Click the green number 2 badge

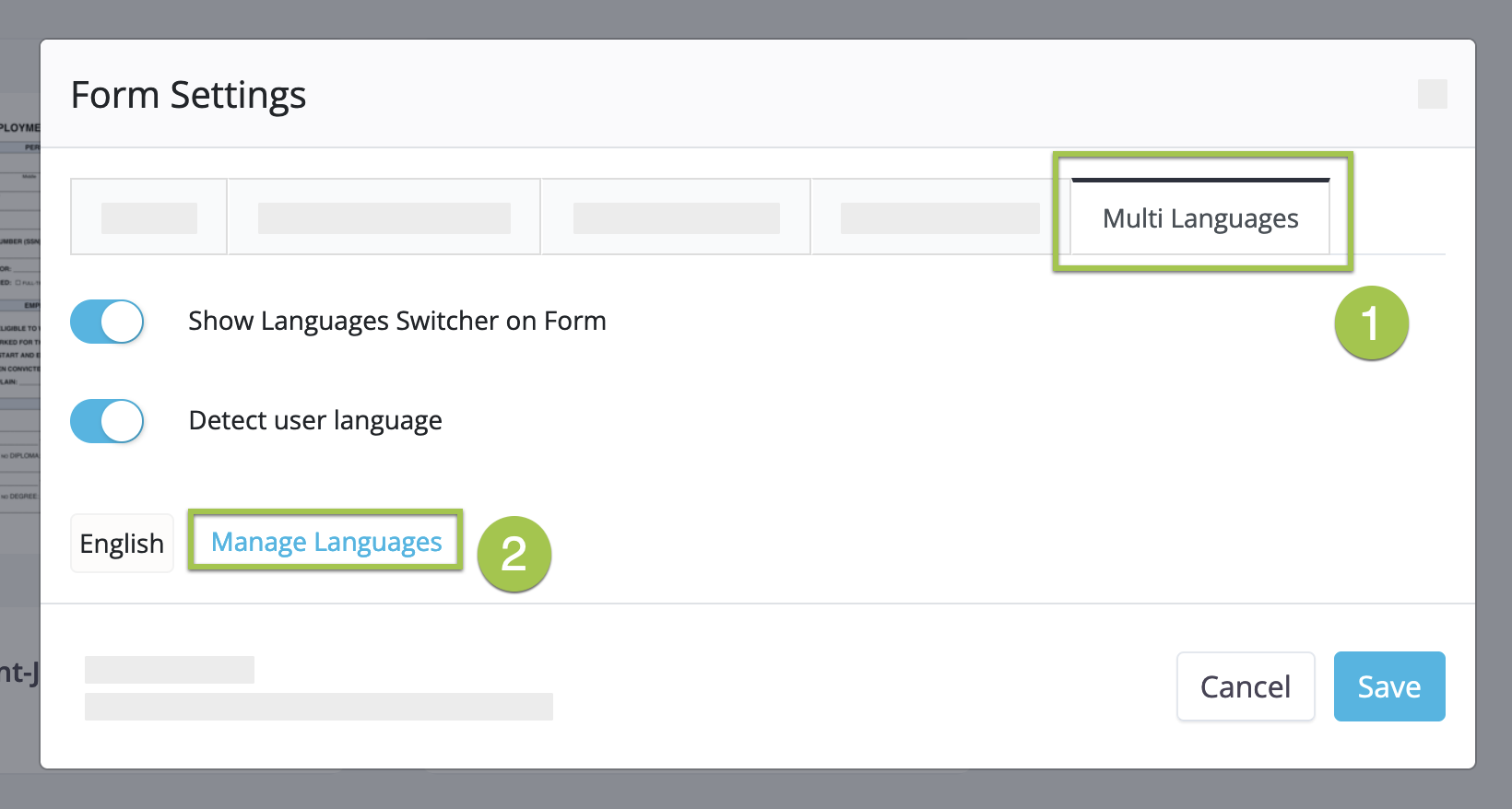(x=514, y=554)
